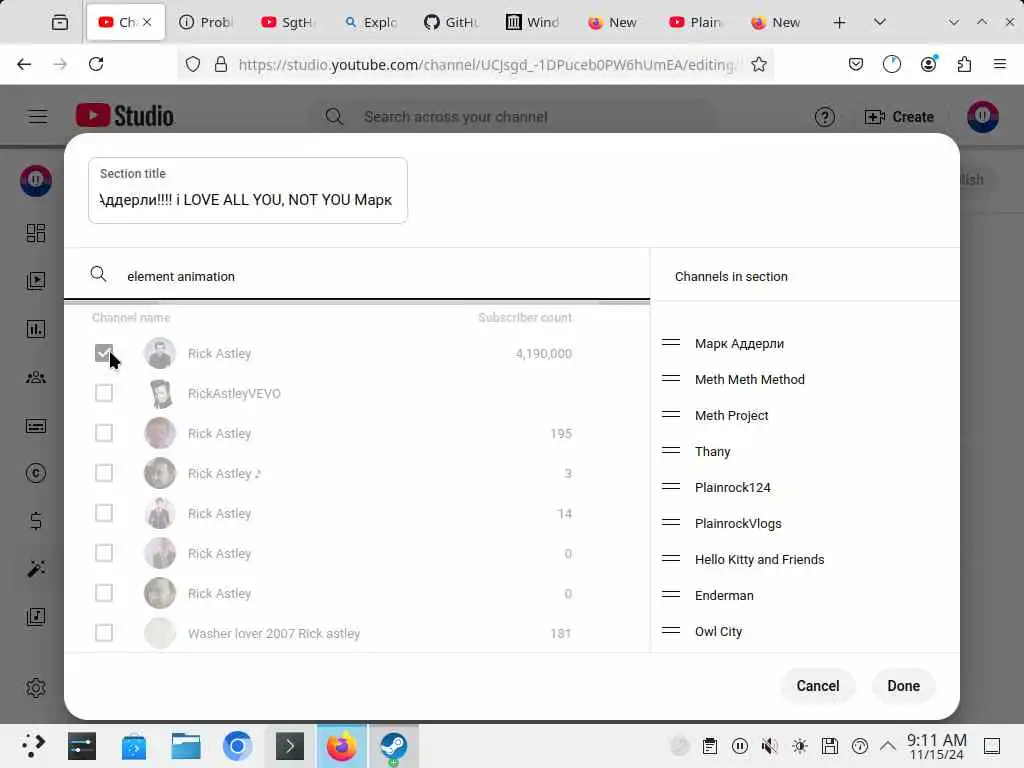Switch to the Plain browser tab
The height and width of the screenshot is (768, 1024).
coord(696,22)
